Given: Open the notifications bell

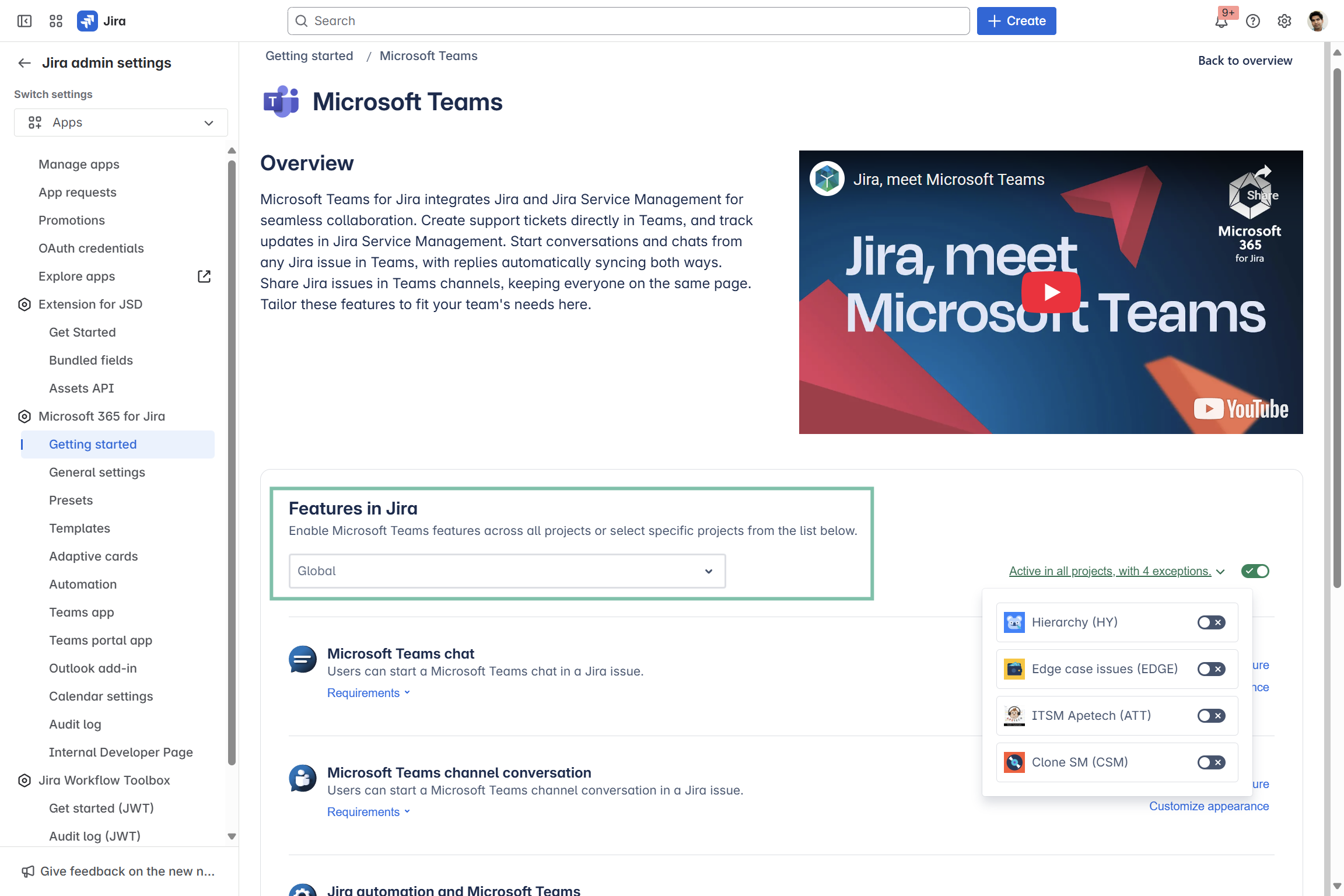Looking at the screenshot, I should (x=1221, y=22).
